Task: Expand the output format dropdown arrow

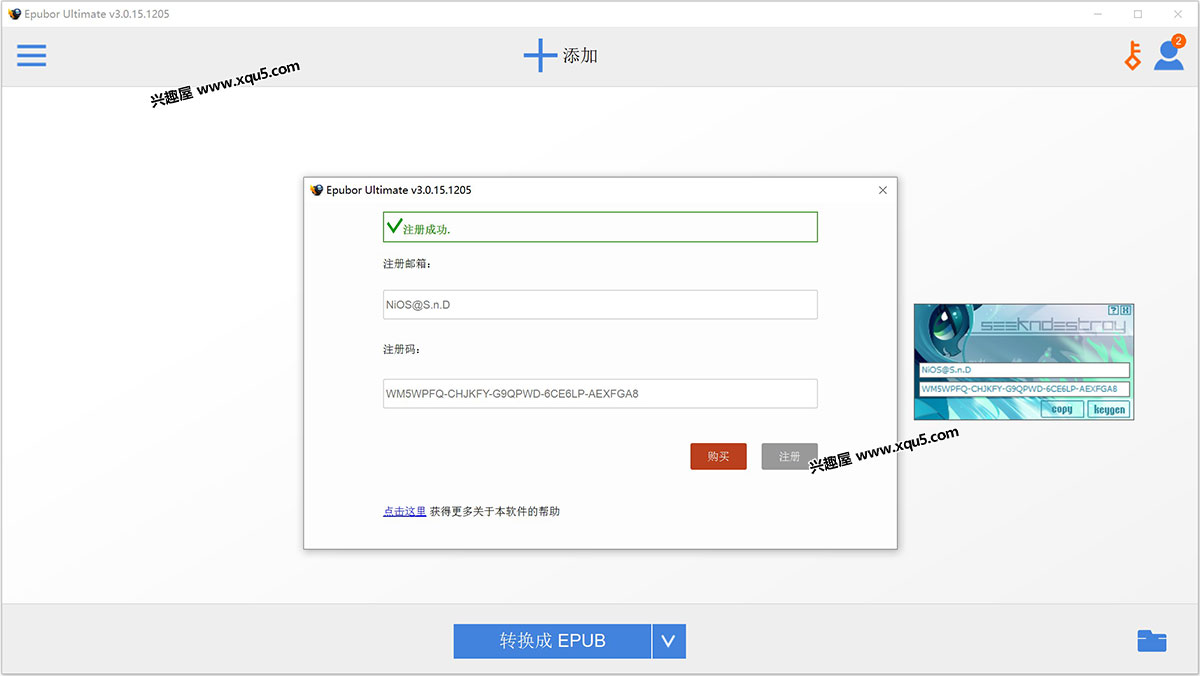Action: [669, 641]
